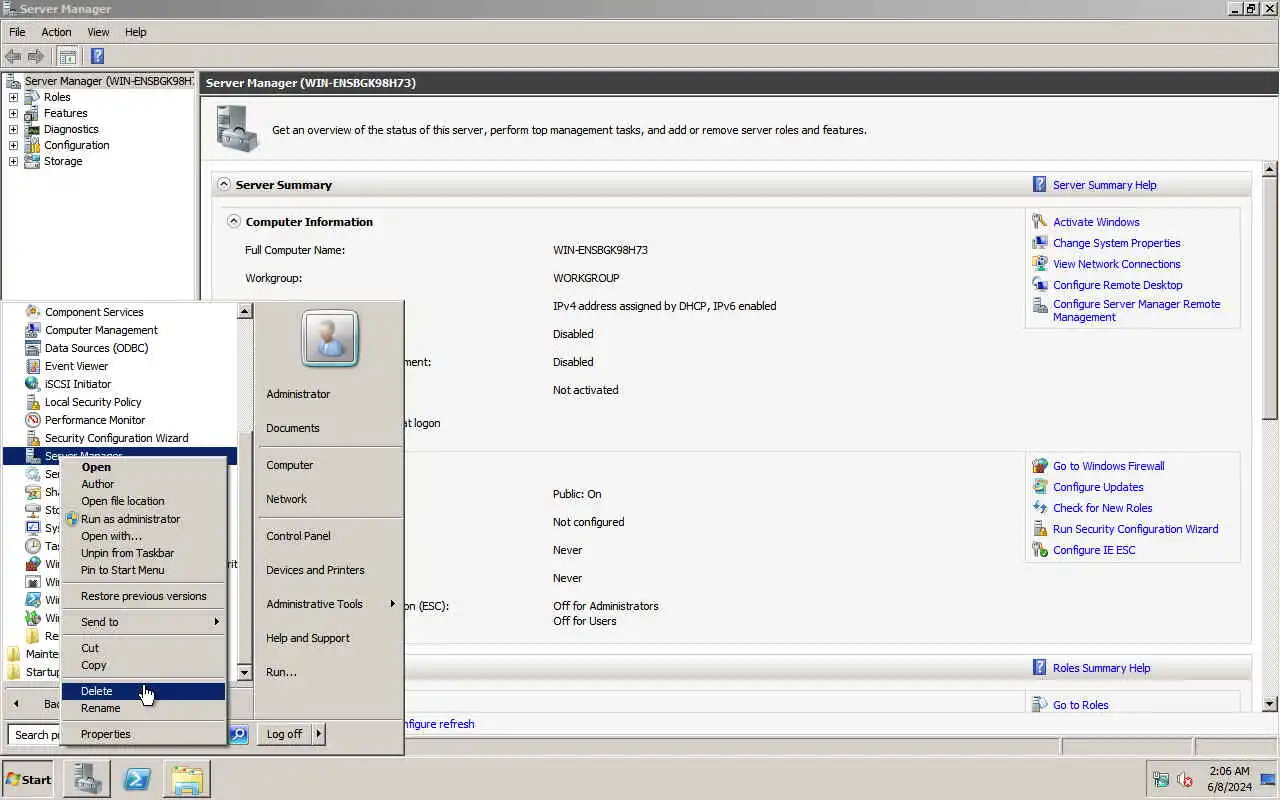
Task: Click the Change System Properties icon
Action: point(1040,243)
